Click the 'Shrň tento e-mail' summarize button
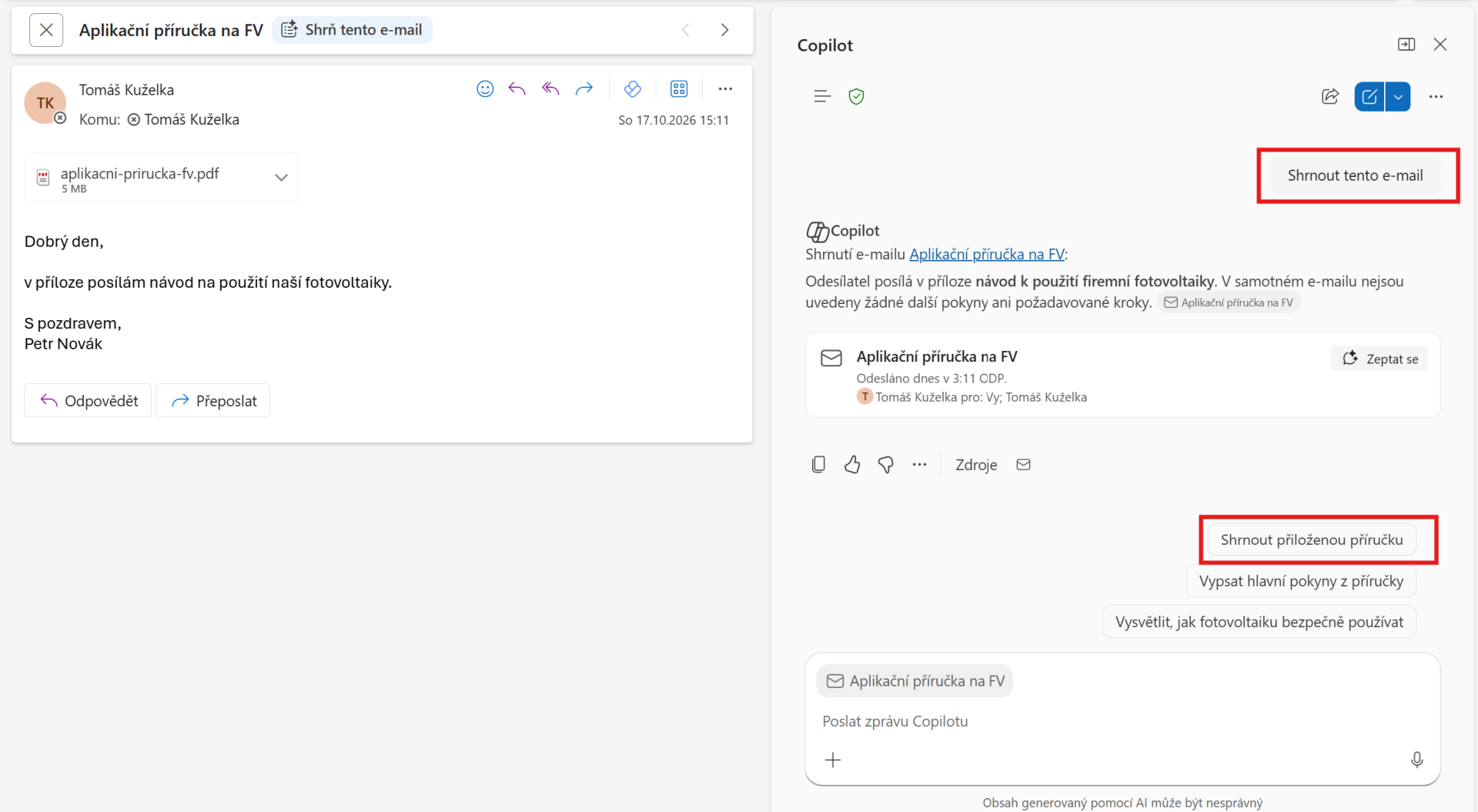The width and height of the screenshot is (1478, 812). (x=353, y=30)
